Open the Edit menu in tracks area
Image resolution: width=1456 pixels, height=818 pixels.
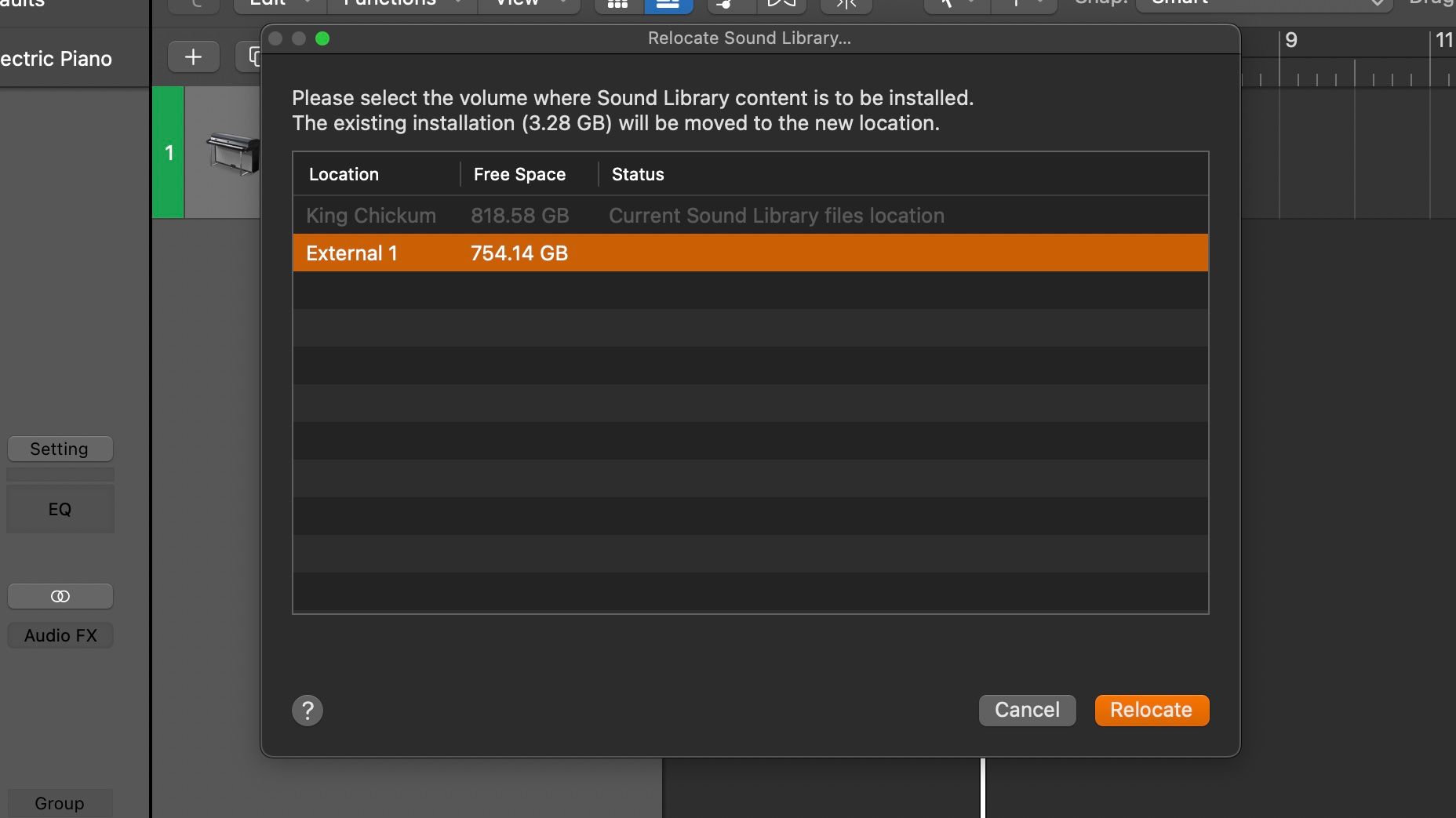(x=278, y=4)
